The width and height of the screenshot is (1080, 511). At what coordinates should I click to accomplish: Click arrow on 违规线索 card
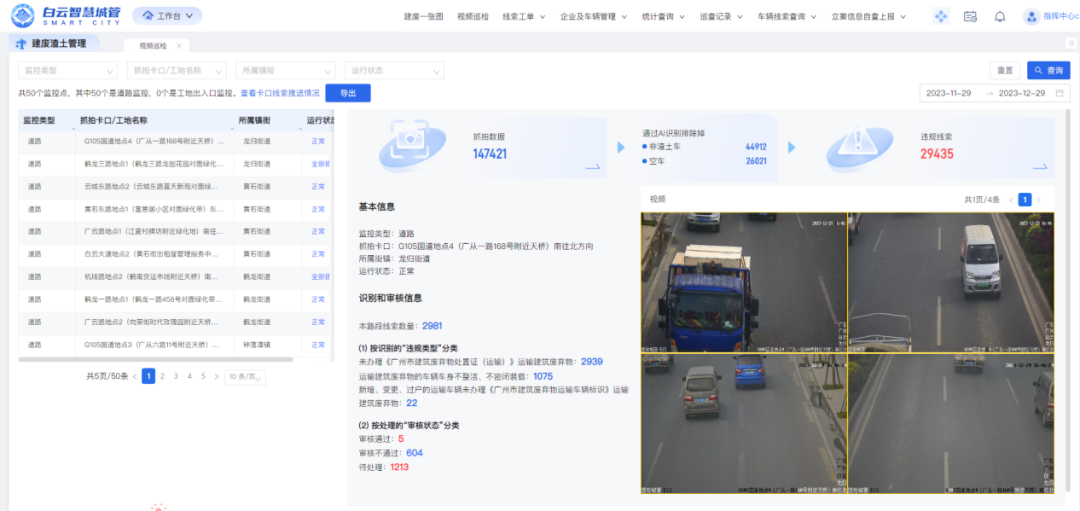point(1040,167)
